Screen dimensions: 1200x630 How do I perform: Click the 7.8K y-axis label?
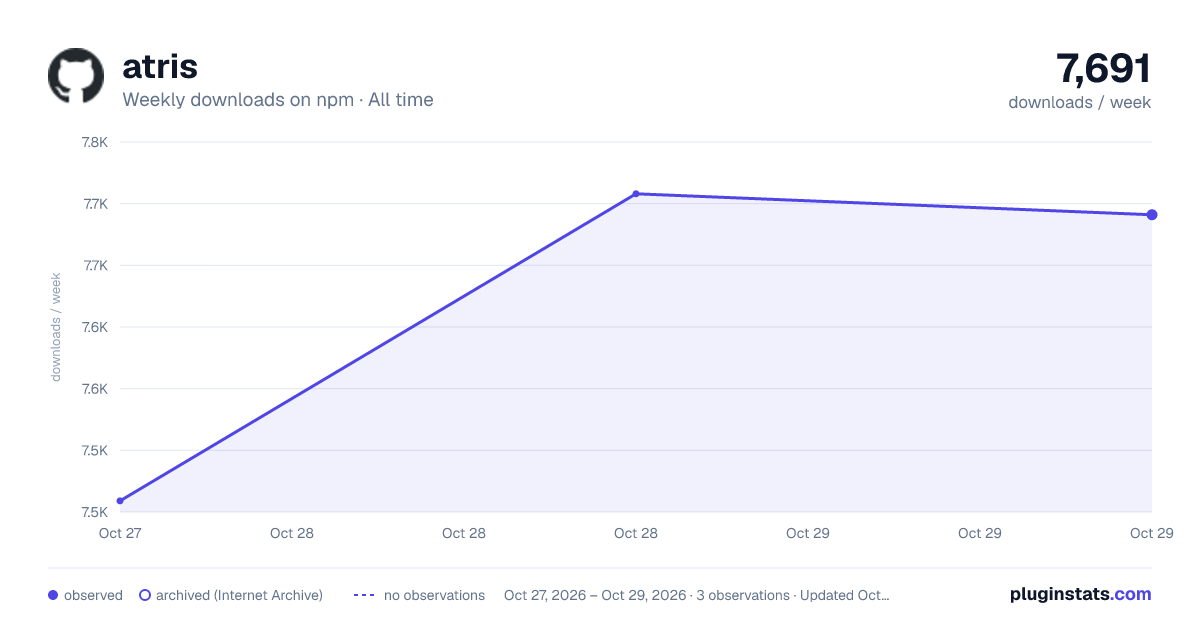coord(95,142)
